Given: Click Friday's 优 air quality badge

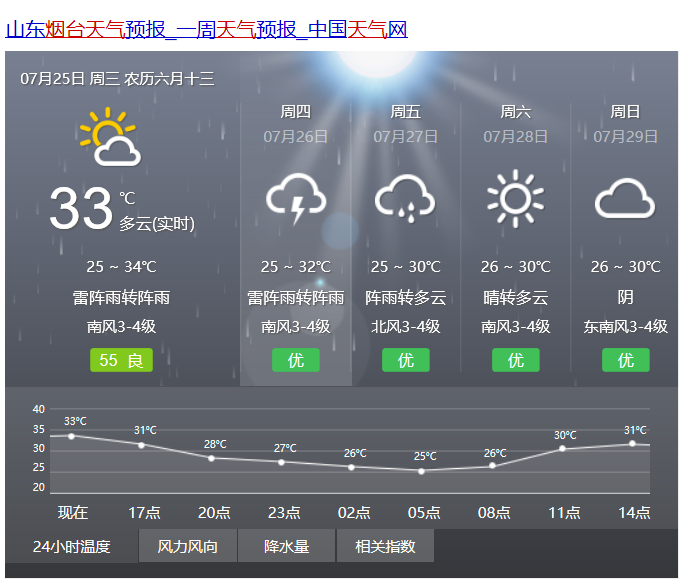Looking at the screenshot, I should 405,360.
